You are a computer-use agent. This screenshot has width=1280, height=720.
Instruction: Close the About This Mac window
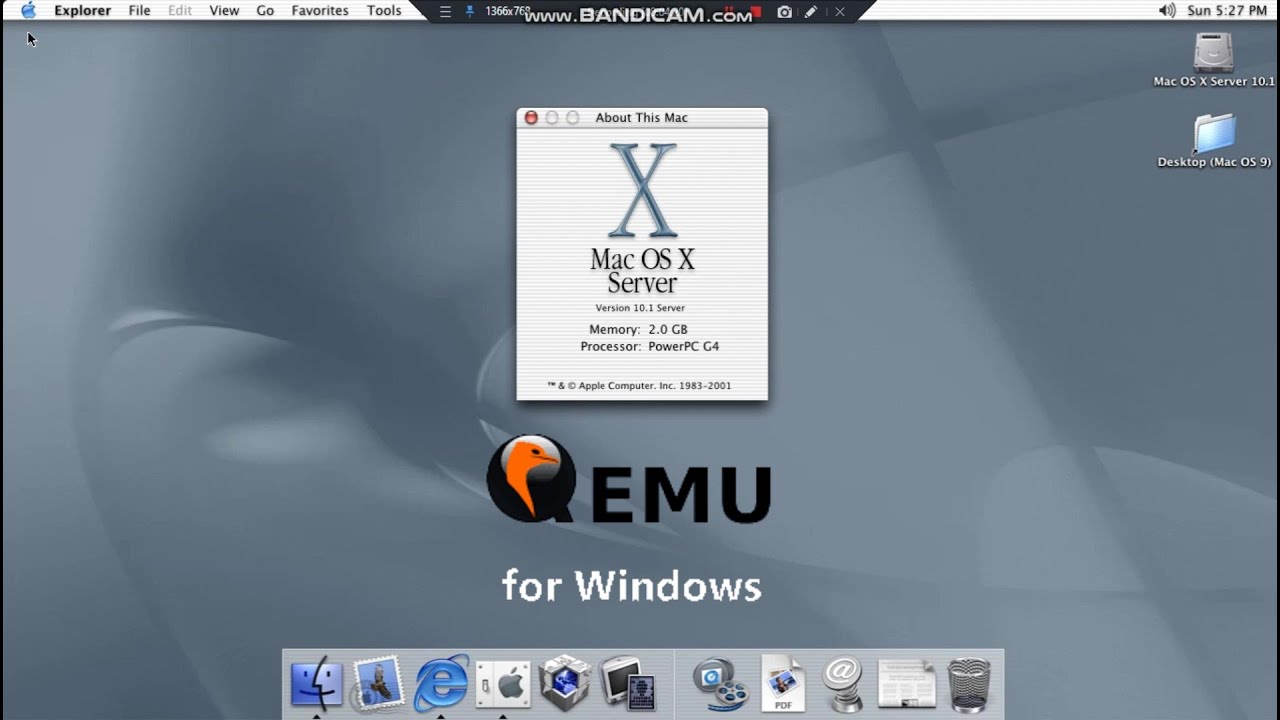tap(531, 117)
